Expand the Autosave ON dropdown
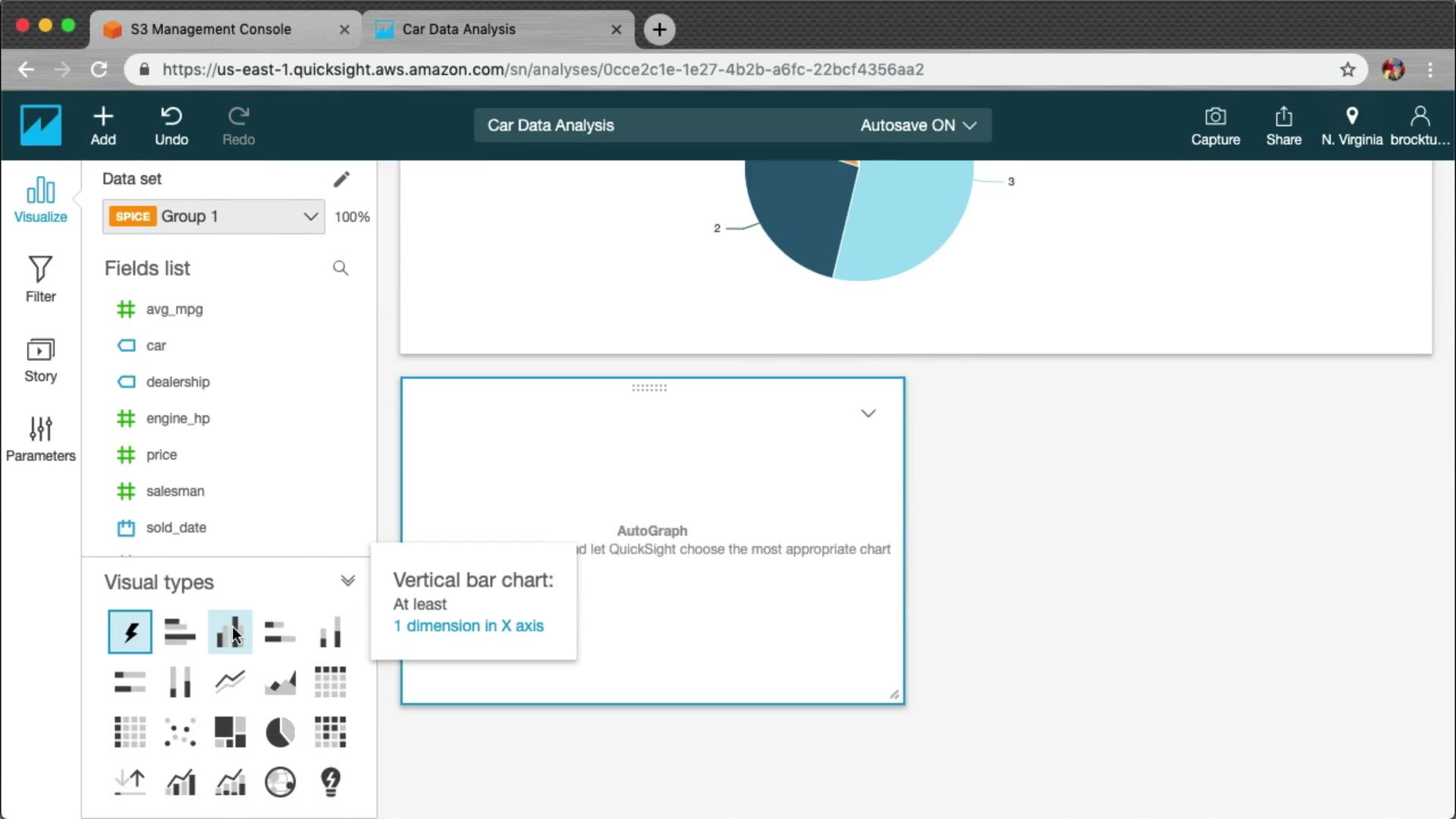Screen dimensions: 1456x819 click(918, 125)
